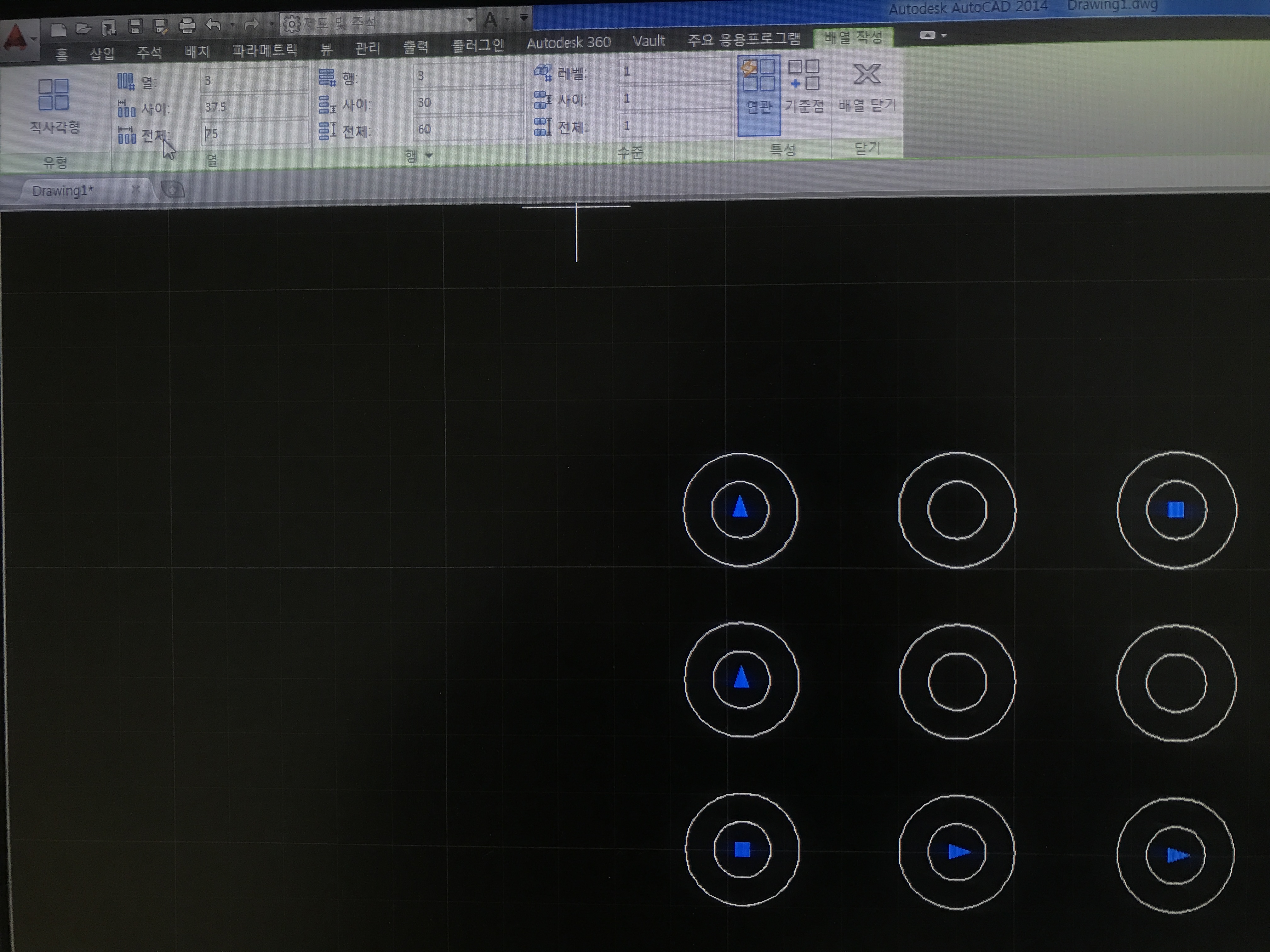Click the Plot printer icon
Screen dimensions: 1270x952
pyautogui.click(x=186, y=25)
